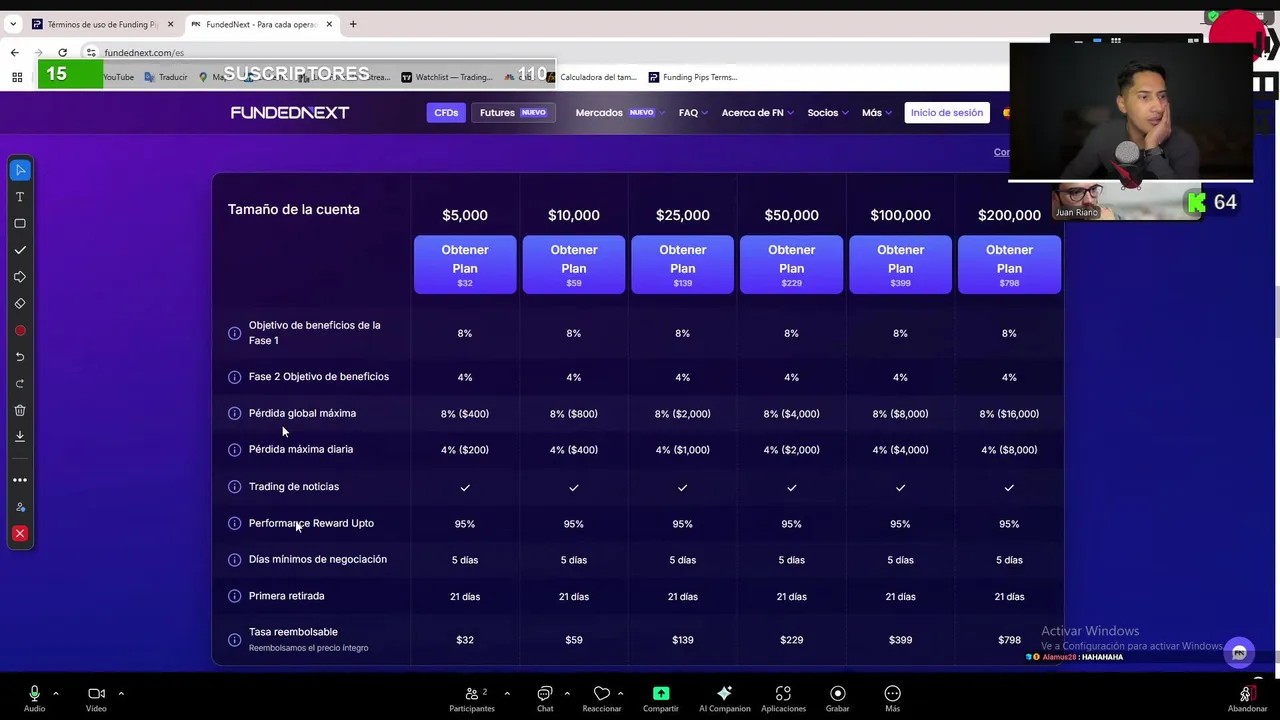Click the Inicio de sesión button
Screen dimensions: 1280x720
point(947,113)
